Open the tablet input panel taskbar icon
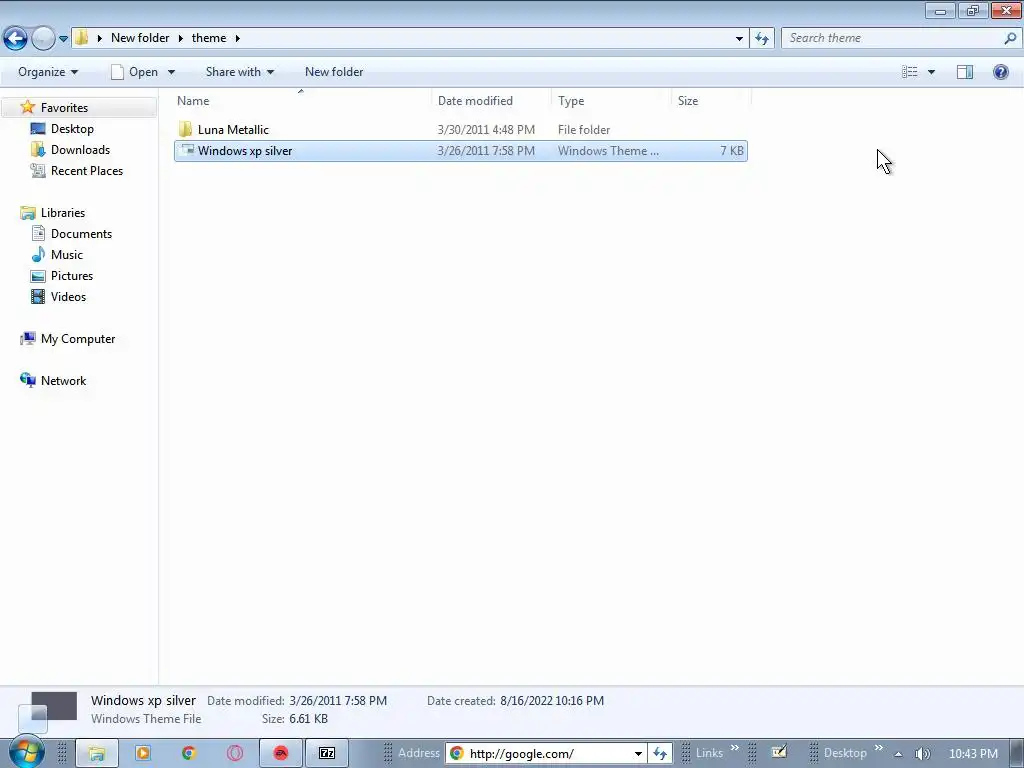 pyautogui.click(x=779, y=753)
